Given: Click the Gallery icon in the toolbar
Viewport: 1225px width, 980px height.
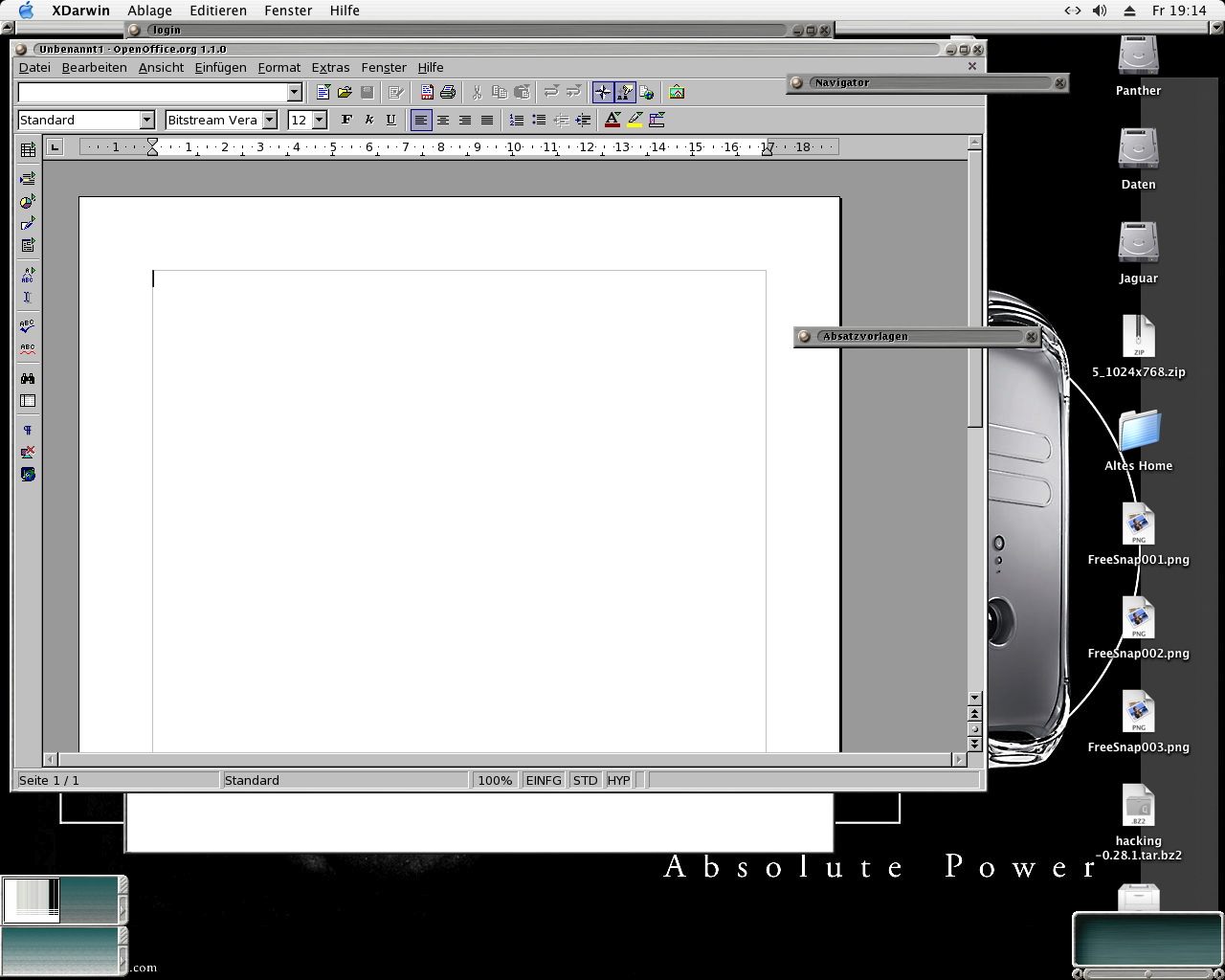Looking at the screenshot, I should click(677, 93).
